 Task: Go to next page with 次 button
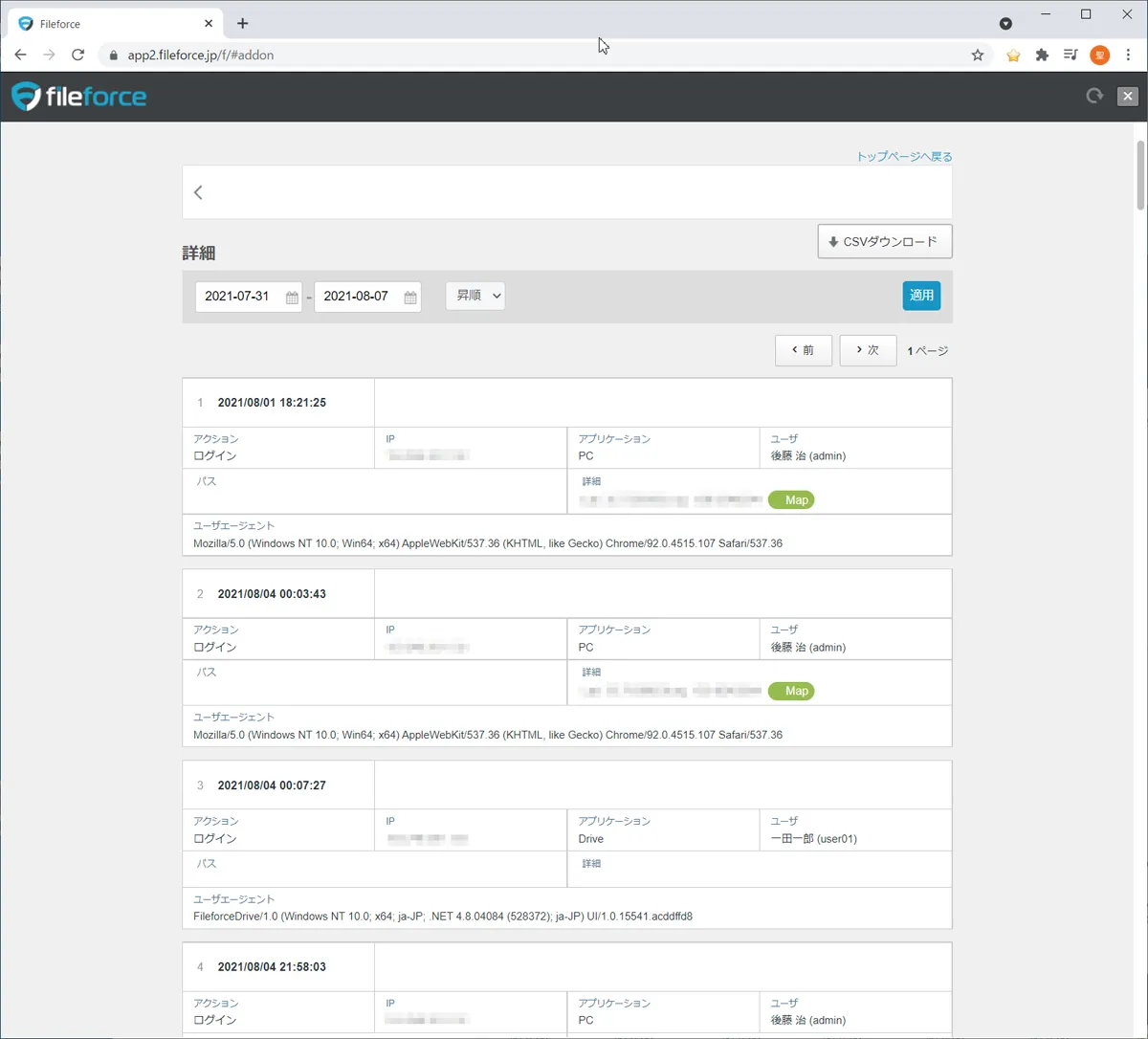tap(867, 350)
